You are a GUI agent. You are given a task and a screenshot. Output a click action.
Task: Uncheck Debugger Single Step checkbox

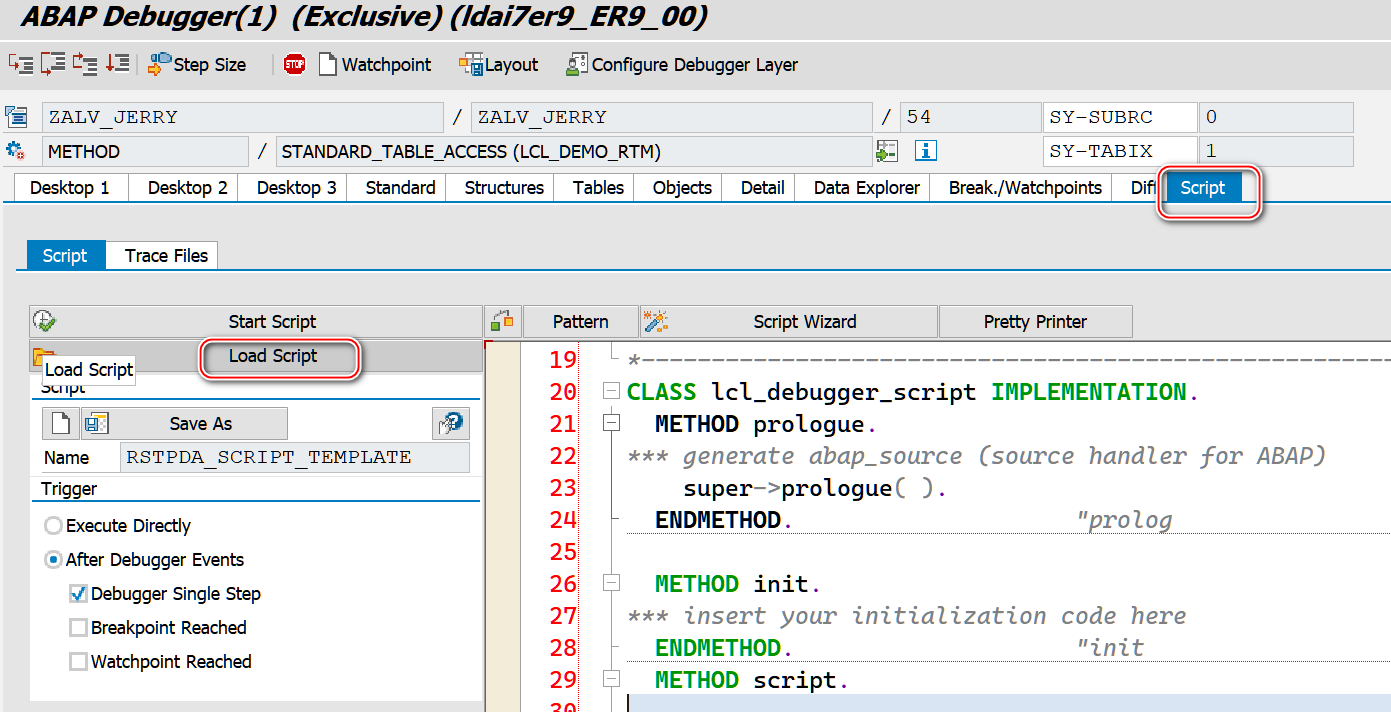coord(78,594)
